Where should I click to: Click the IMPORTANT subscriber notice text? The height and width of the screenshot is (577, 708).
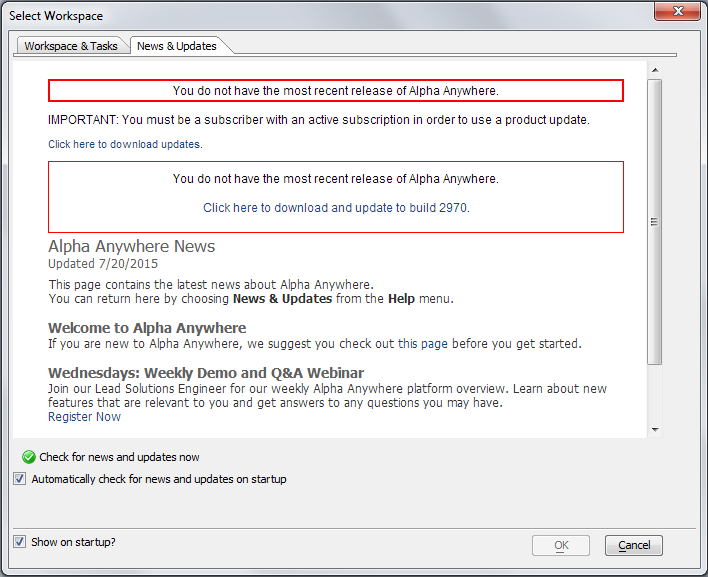tap(319, 120)
